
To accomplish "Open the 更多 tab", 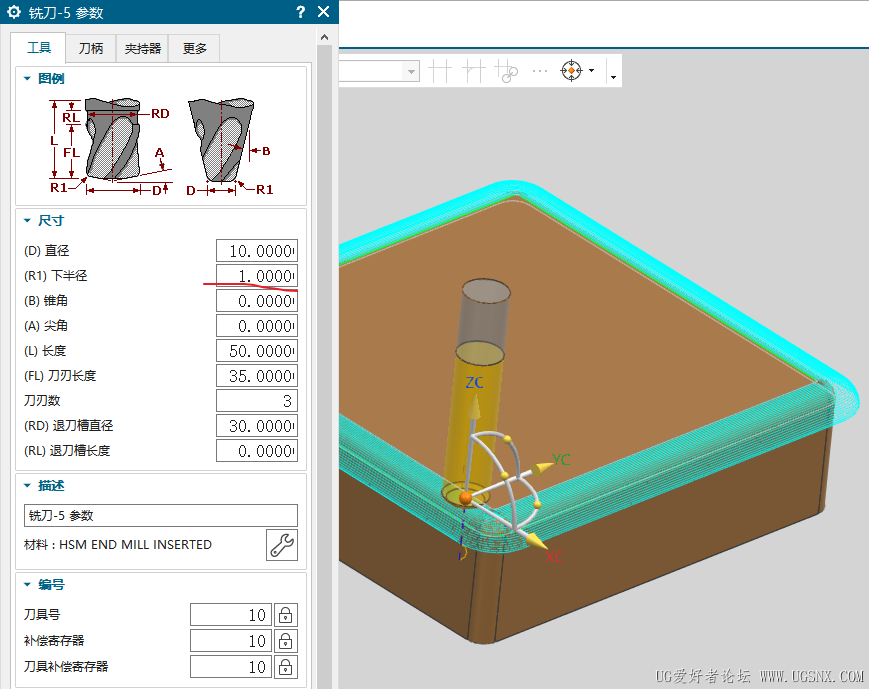I will click(194, 48).
